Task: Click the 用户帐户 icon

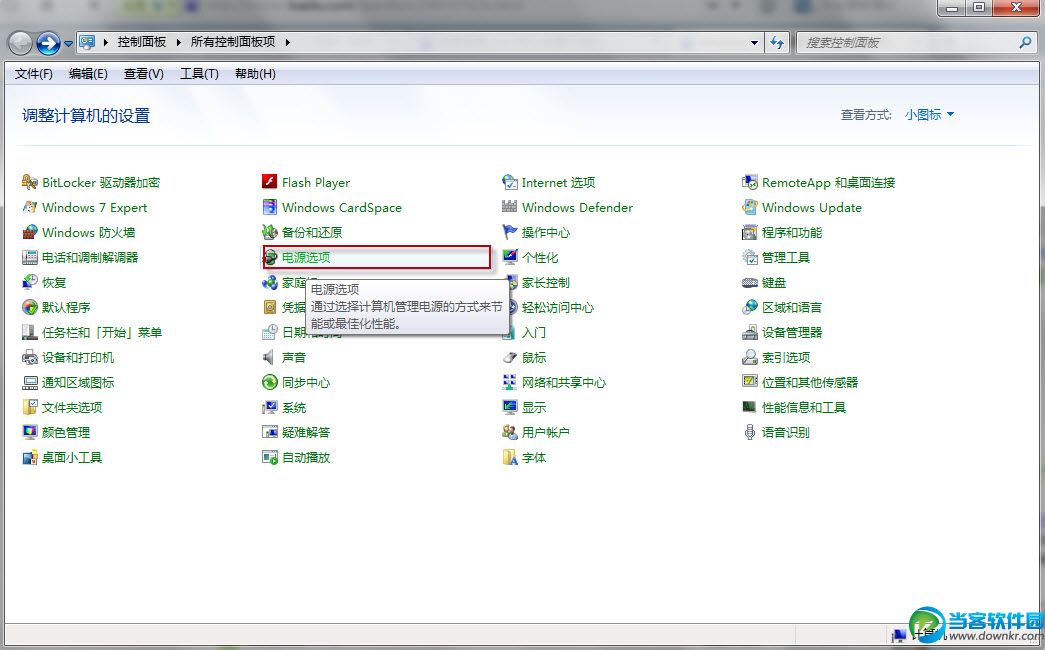Action: [509, 432]
